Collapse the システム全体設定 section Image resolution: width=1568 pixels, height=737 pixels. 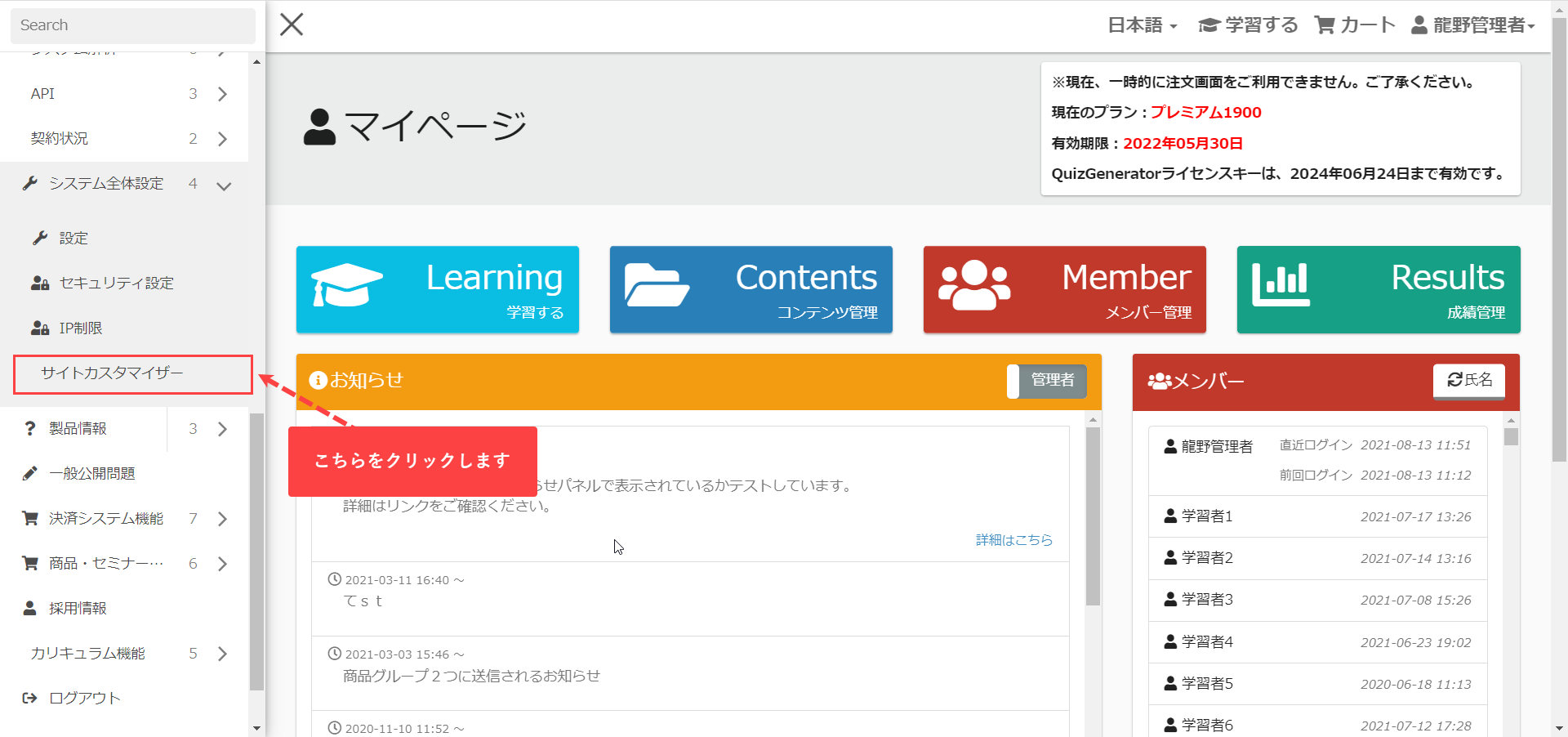tap(224, 185)
